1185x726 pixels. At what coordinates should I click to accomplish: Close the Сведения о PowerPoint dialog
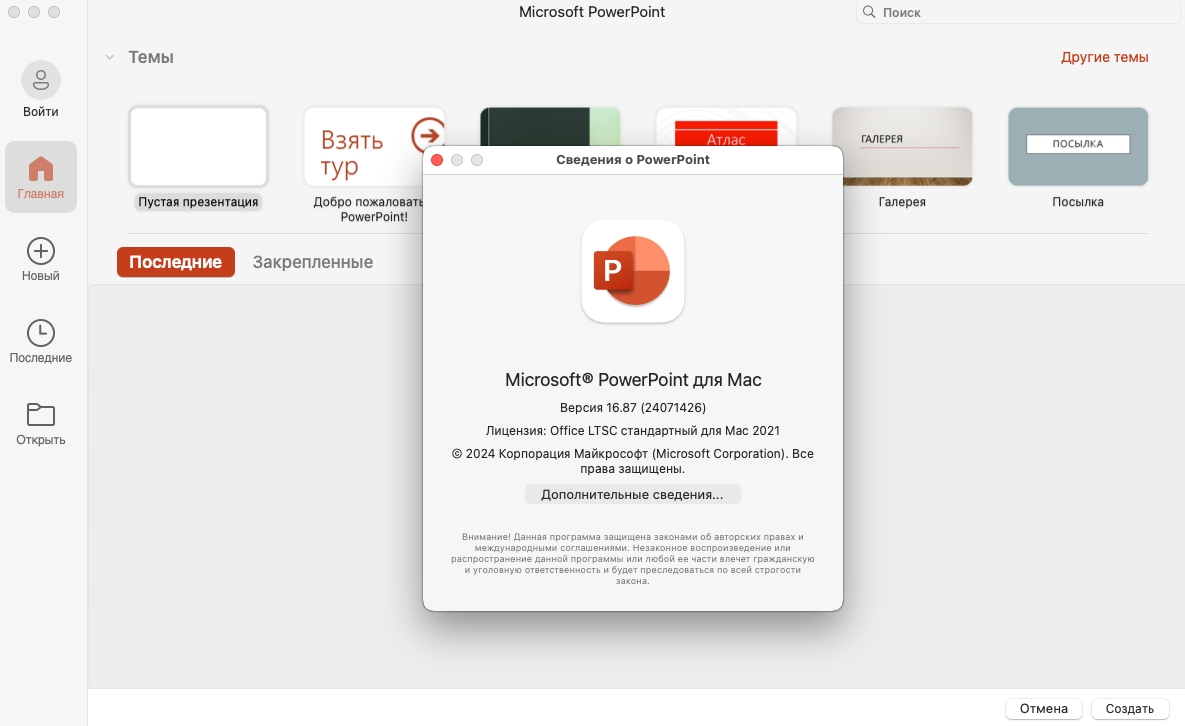click(437, 160)
